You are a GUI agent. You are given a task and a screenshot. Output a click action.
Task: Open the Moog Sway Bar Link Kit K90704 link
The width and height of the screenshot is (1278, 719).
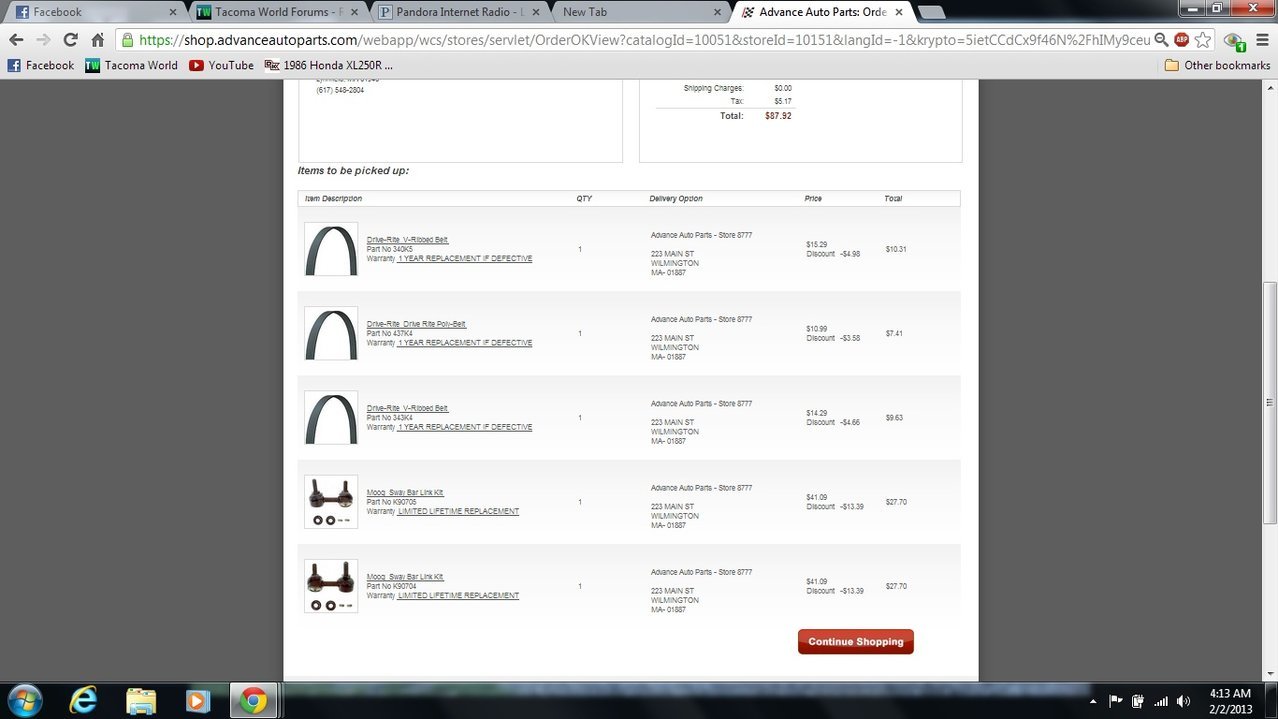(405, 577)
